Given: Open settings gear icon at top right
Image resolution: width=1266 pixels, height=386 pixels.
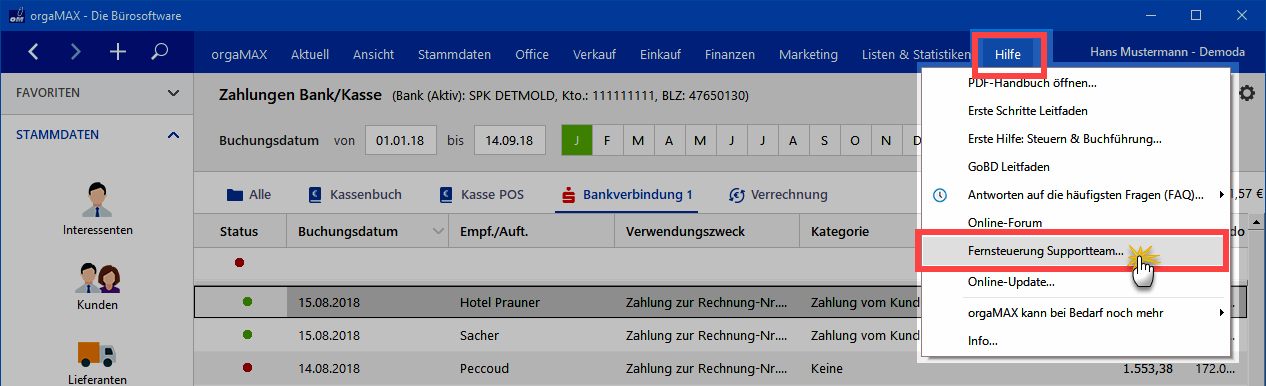Looking at the screenshot, I should [x=1247, y=93].
